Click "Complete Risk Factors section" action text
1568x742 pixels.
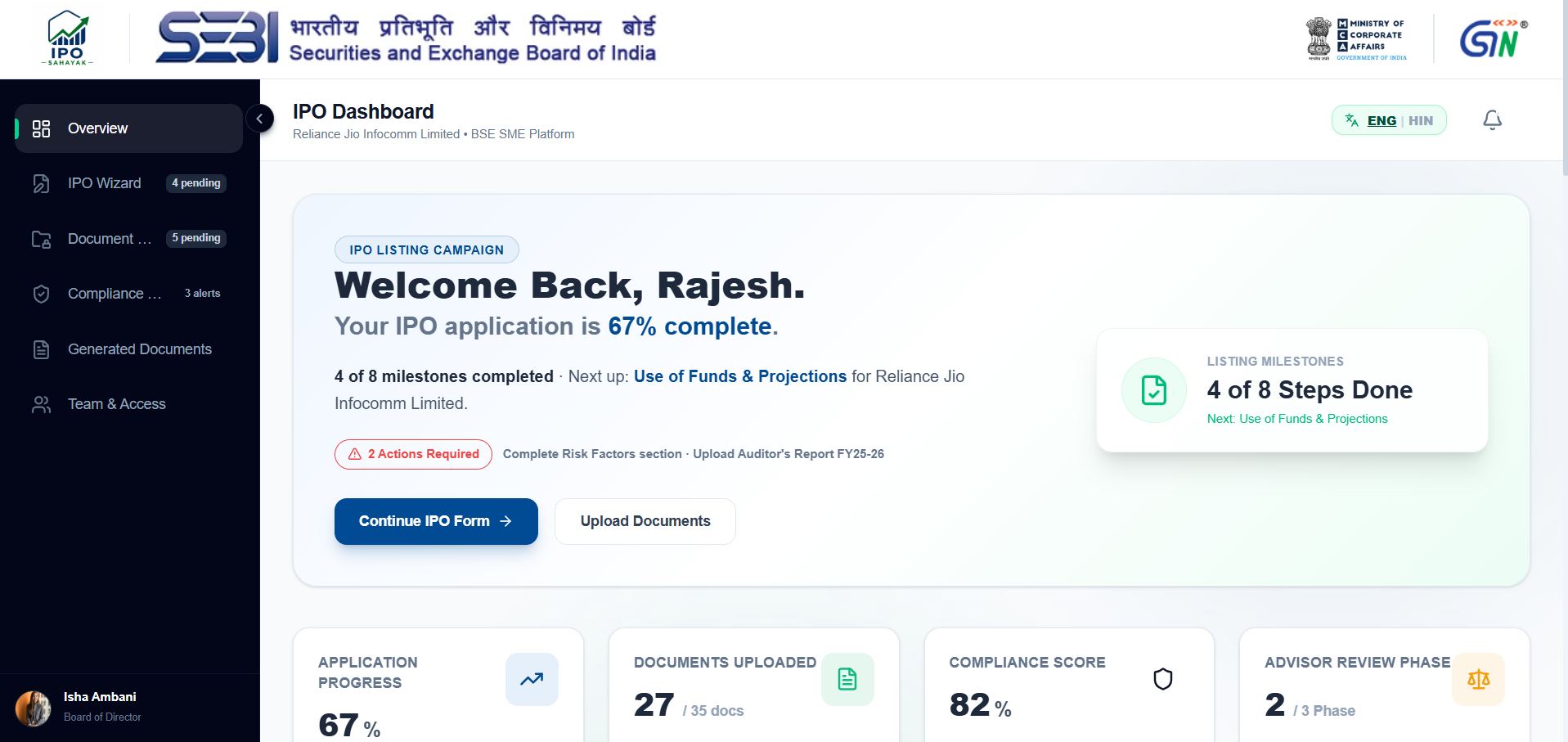(592, 454)
